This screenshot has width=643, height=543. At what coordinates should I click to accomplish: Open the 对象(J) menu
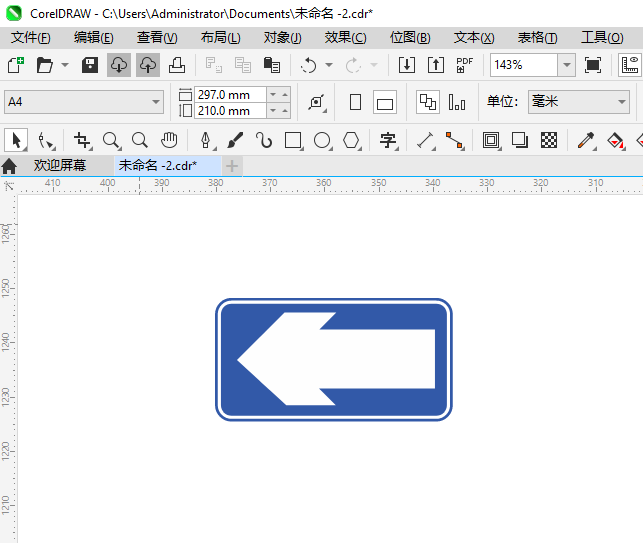(x=283, y=38)
